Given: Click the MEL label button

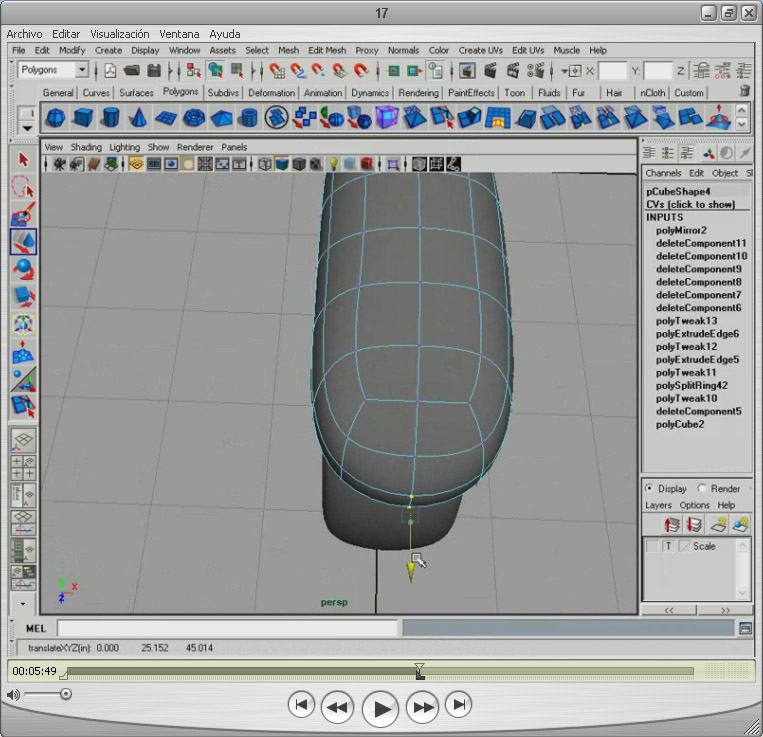Looking at the screenshot, I should (36, 629).
